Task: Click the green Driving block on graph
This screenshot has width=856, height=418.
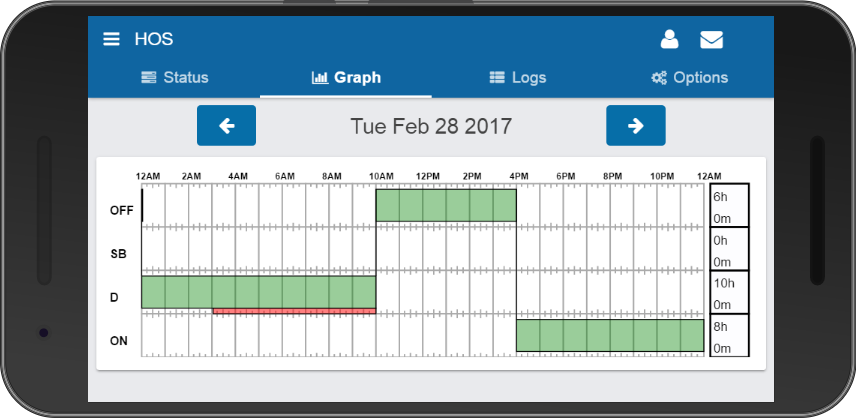Action: [x=258, y=292]
